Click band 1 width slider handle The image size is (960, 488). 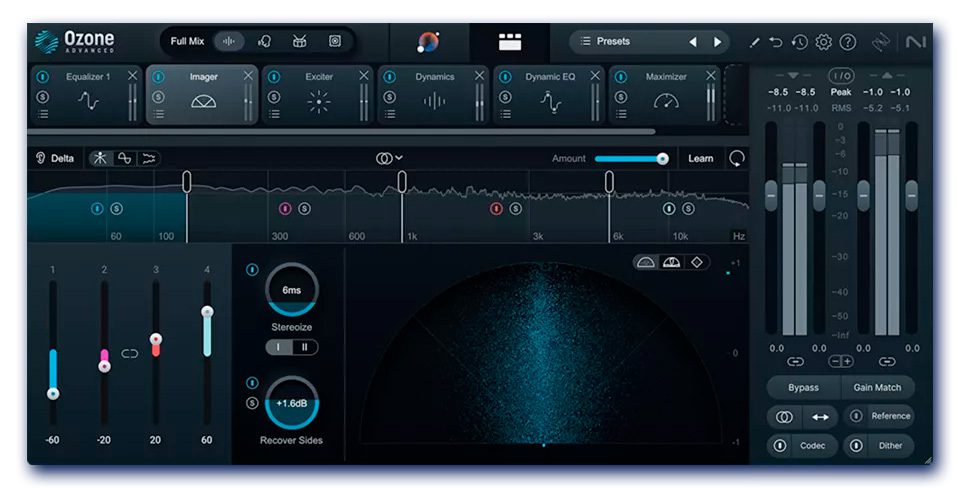point(53,394)
